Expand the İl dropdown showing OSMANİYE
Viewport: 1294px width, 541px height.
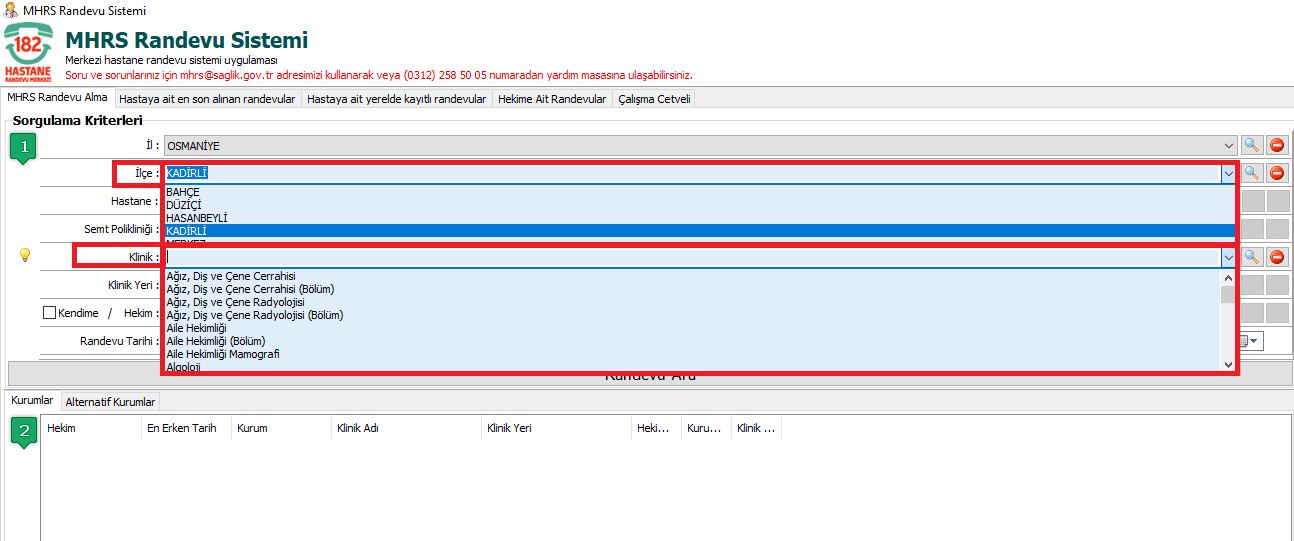coord(1228,146)
